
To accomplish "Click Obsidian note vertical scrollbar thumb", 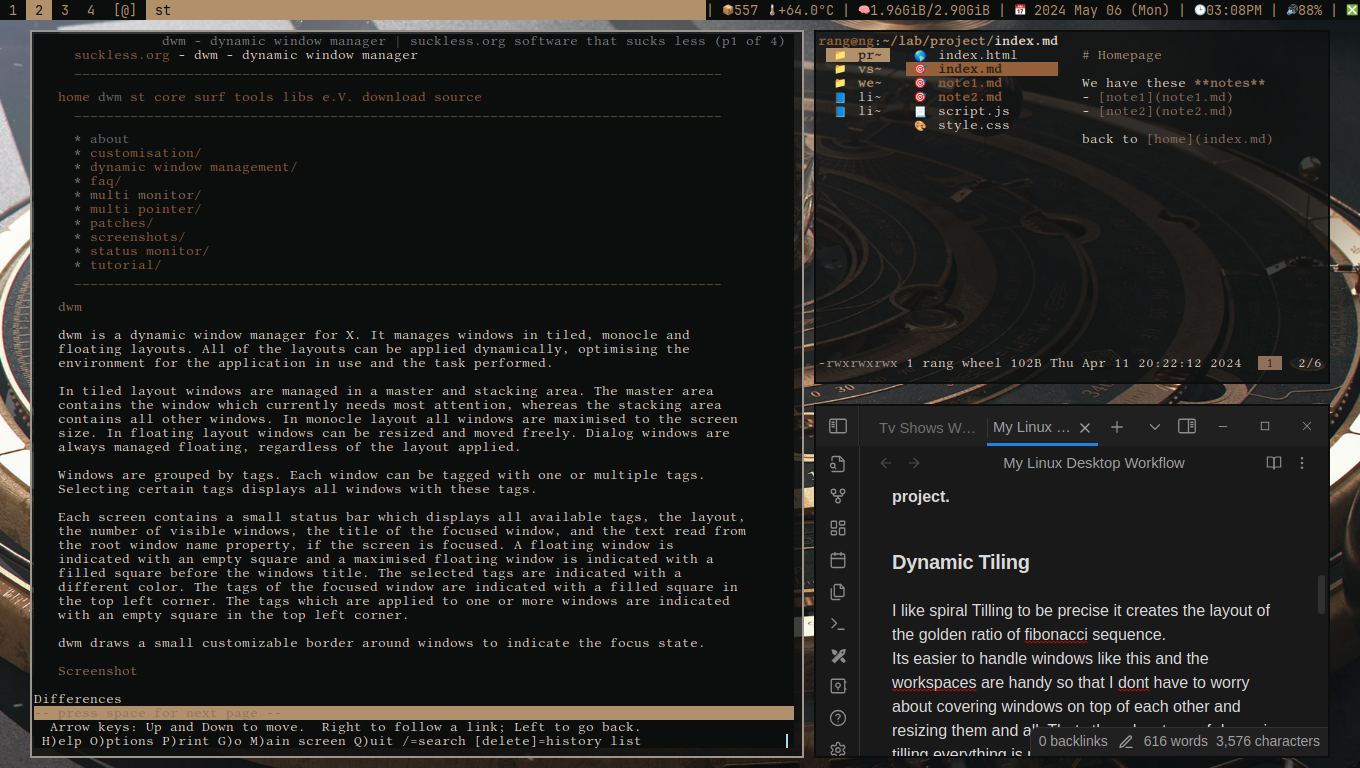I will click(1322, 594).
